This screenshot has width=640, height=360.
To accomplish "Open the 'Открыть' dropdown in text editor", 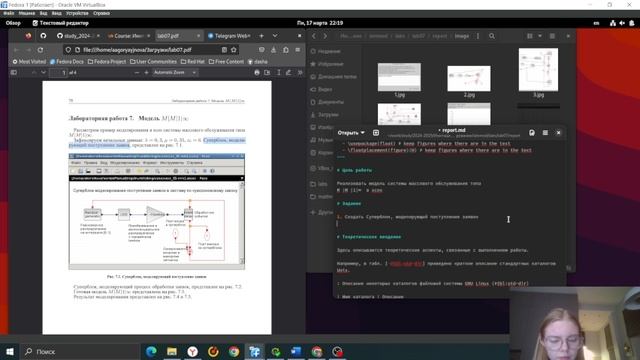I will coord(351,133).
